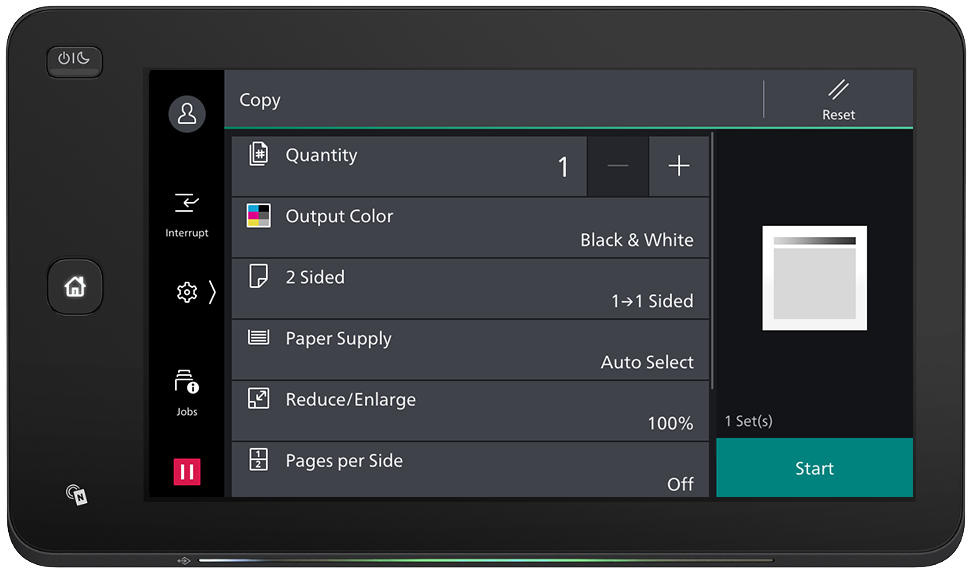Viewport: 970px width, 570px height.
Task: Tap the '1 Set(s)' label
Action: 749,421
